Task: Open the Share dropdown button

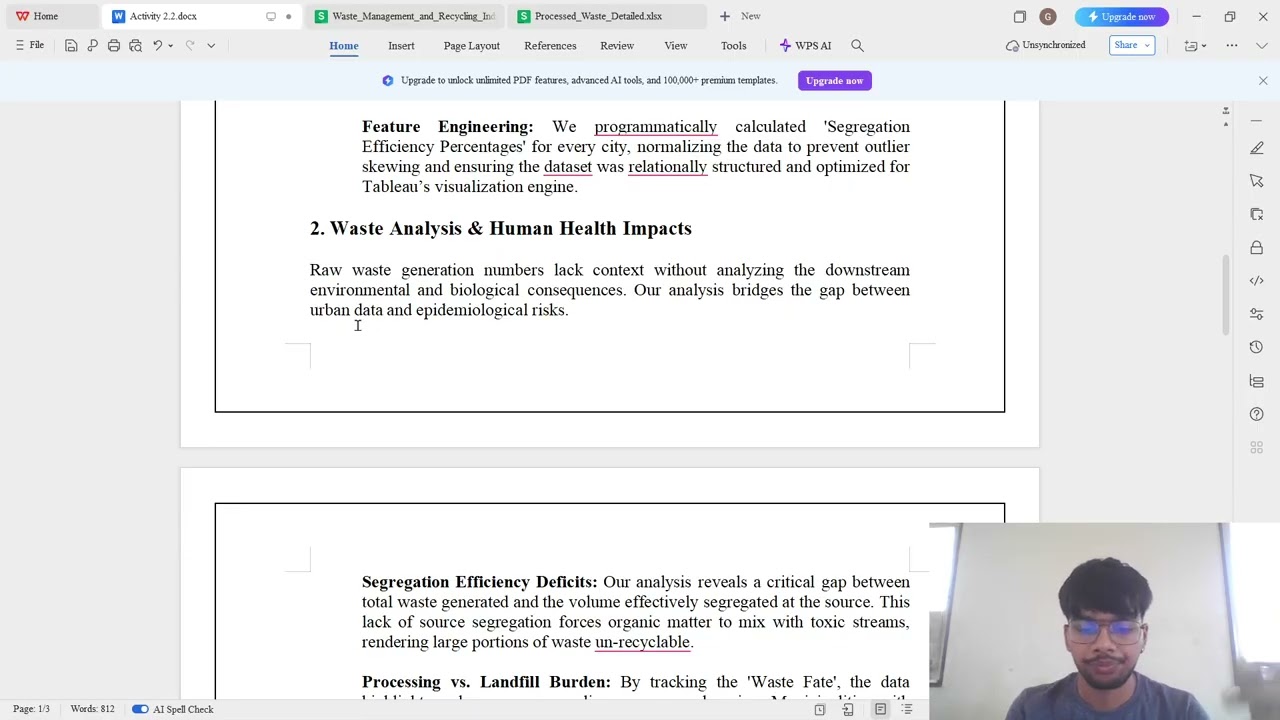Action: coord(1132,45)
